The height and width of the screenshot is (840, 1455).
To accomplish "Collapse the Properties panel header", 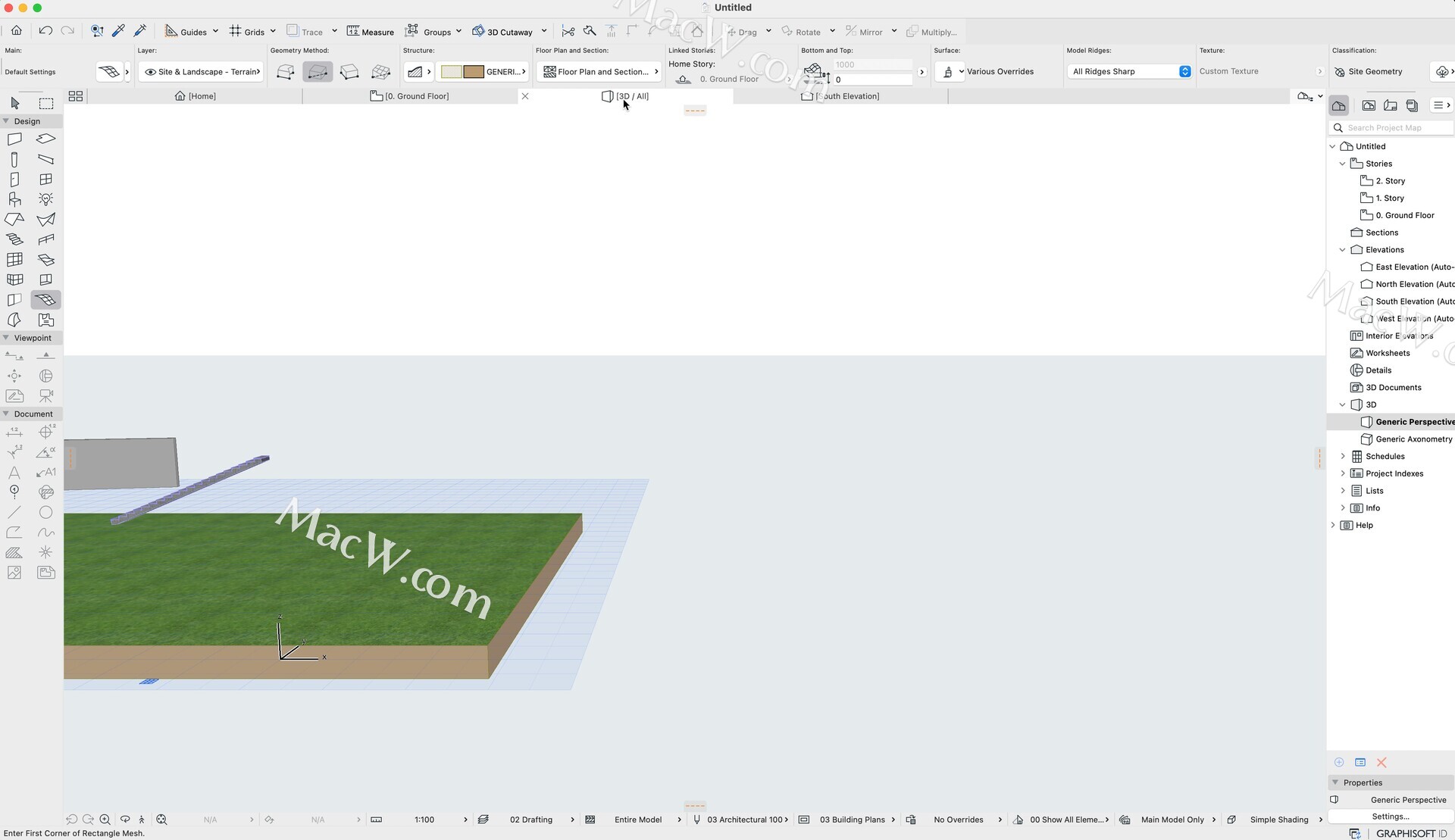I will (1335, 782).
